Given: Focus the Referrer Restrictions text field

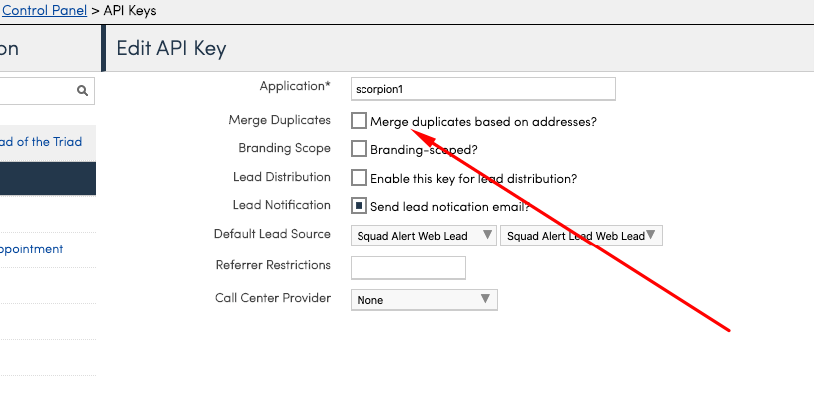Looking at the screenshot, I should [408, 267].
